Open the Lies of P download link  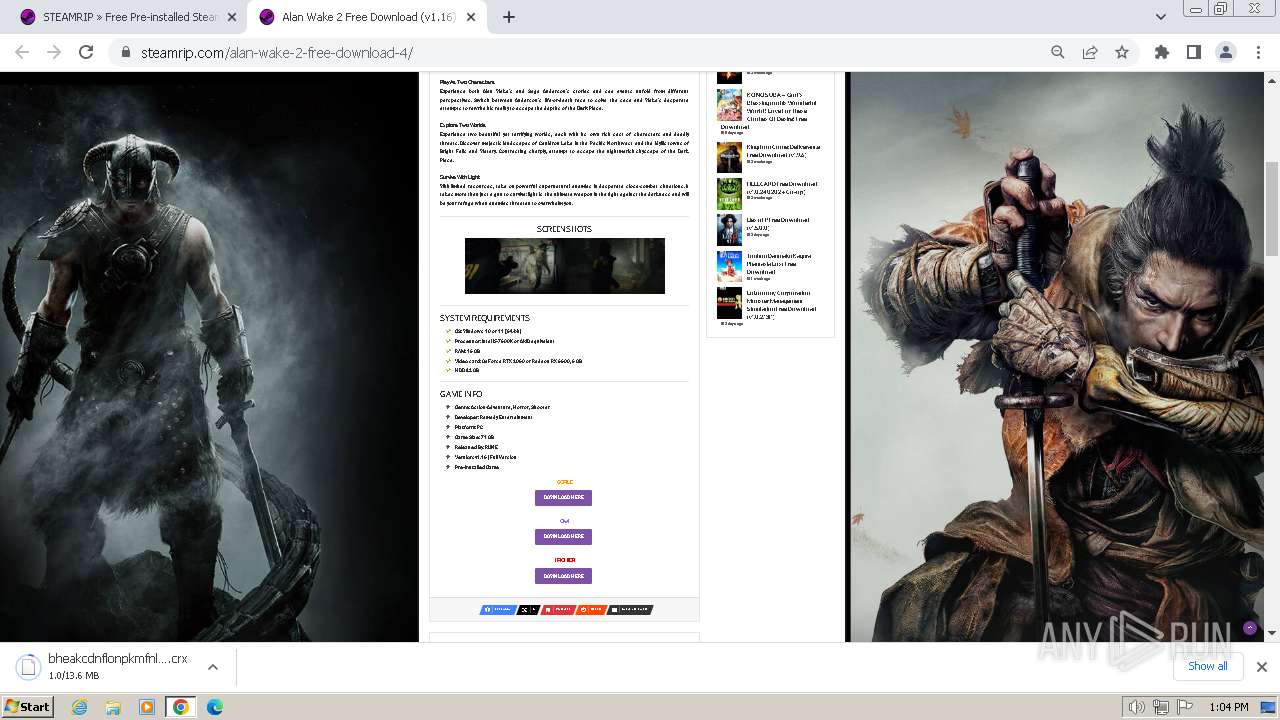[778, 224]
